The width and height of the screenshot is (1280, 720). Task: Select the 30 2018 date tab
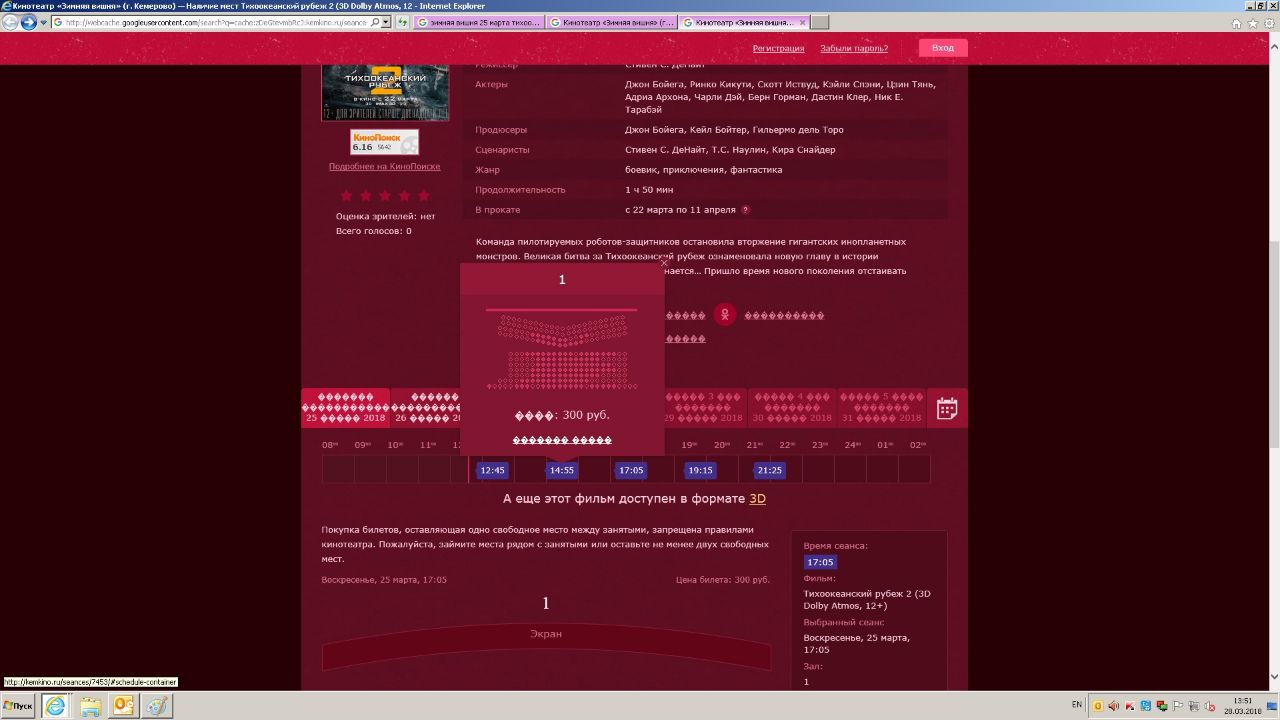(x=791, y=408)
